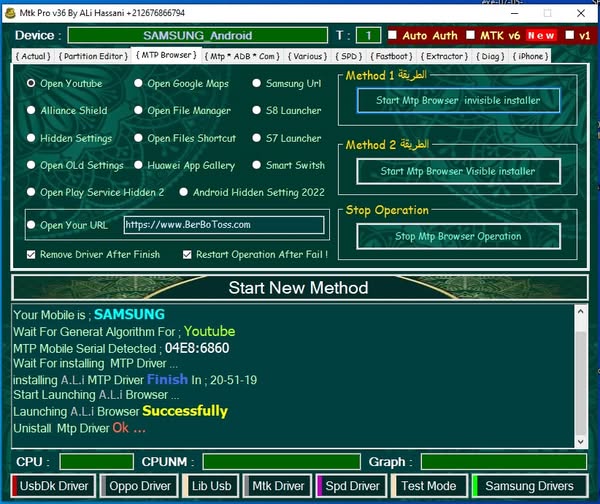Choose the Open Google Maps option

(139, 83)
